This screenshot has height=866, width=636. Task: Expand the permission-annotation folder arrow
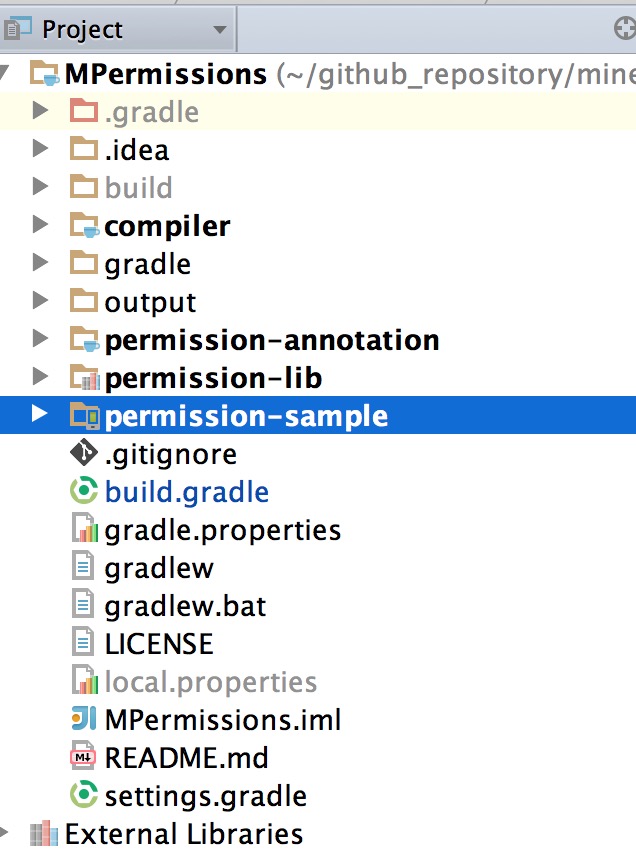pos(40,339)
